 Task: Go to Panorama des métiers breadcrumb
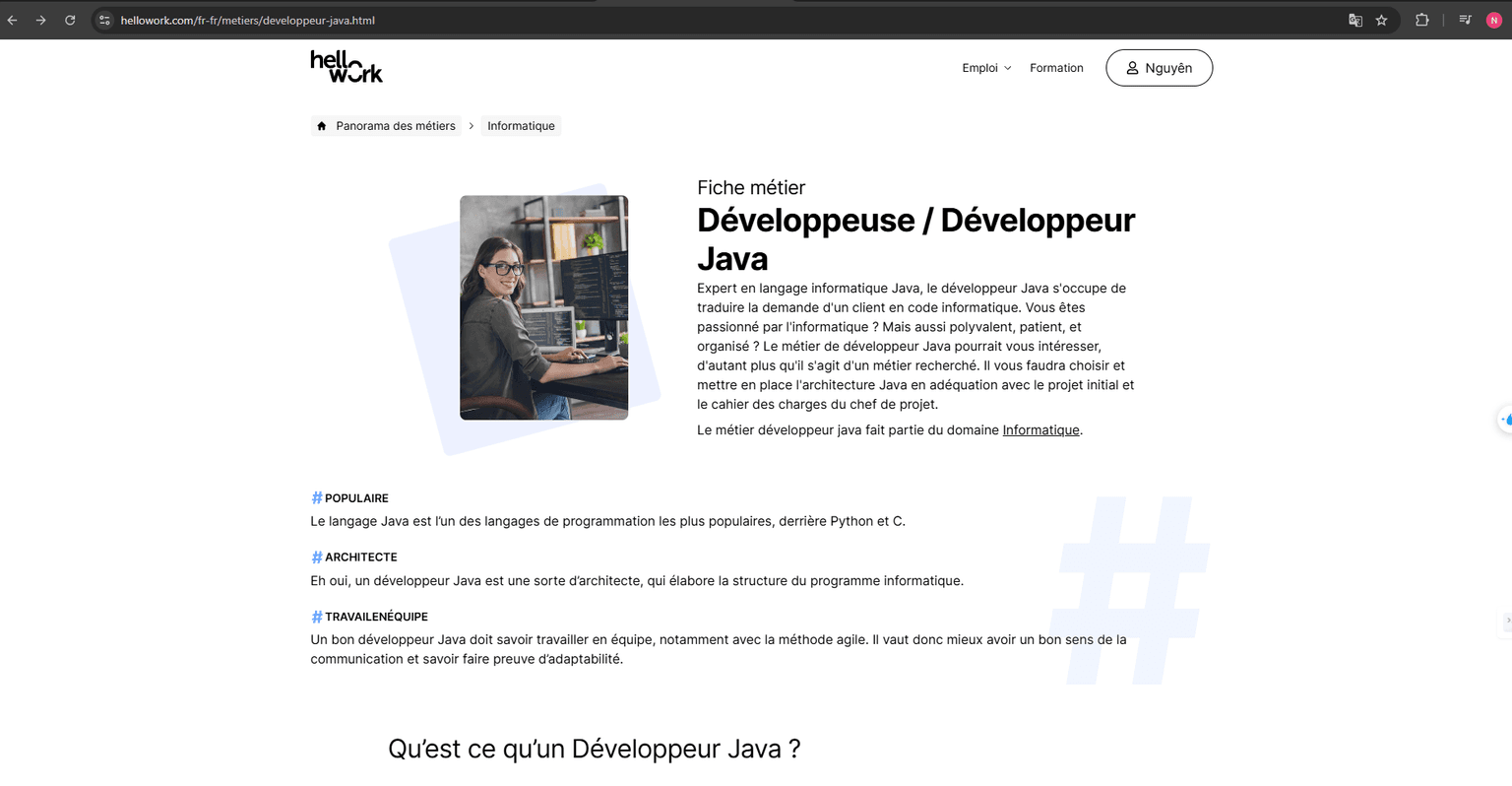coord(396,126)
